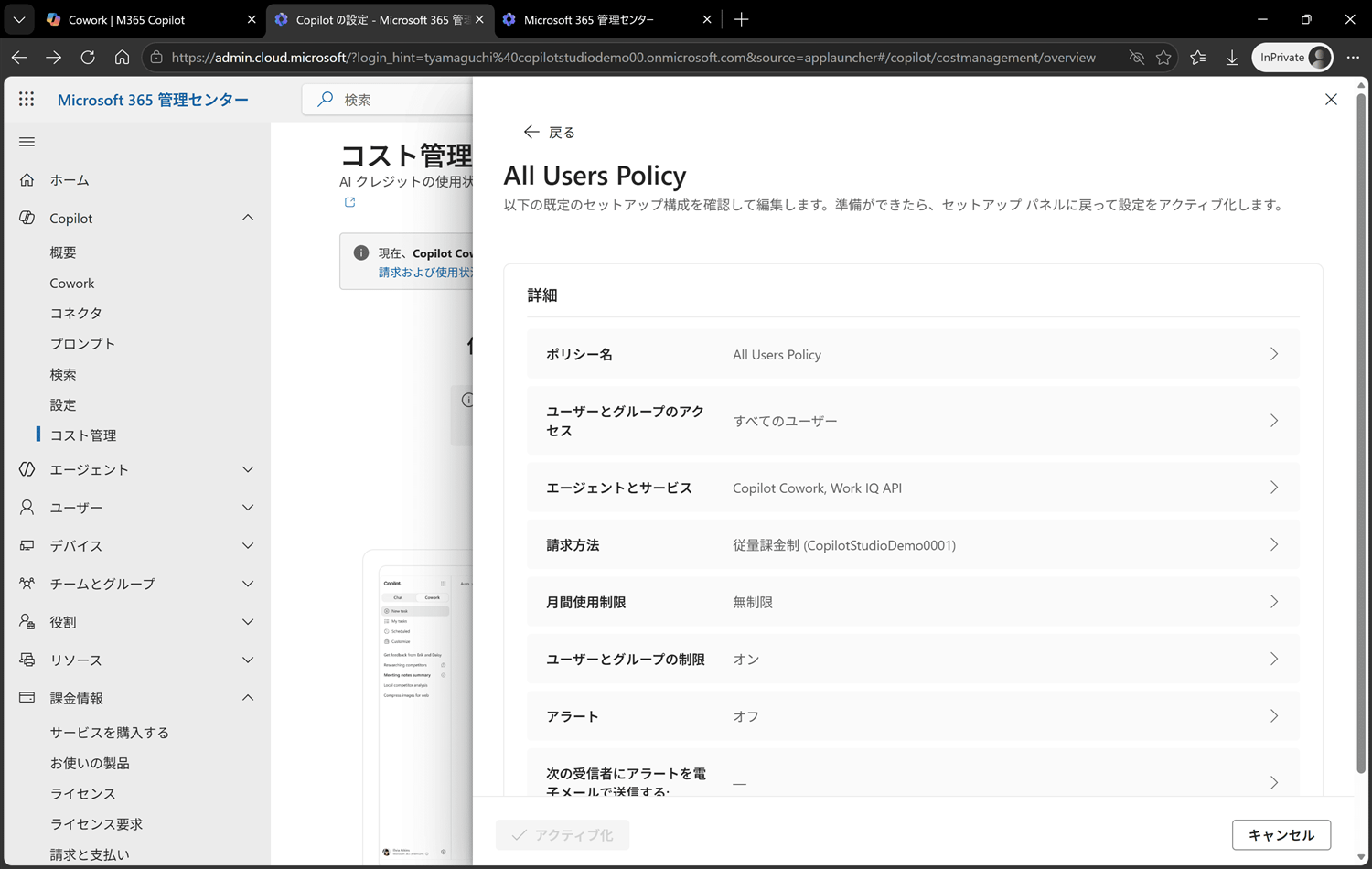
Task: Open アラート row
Action: 913,716
